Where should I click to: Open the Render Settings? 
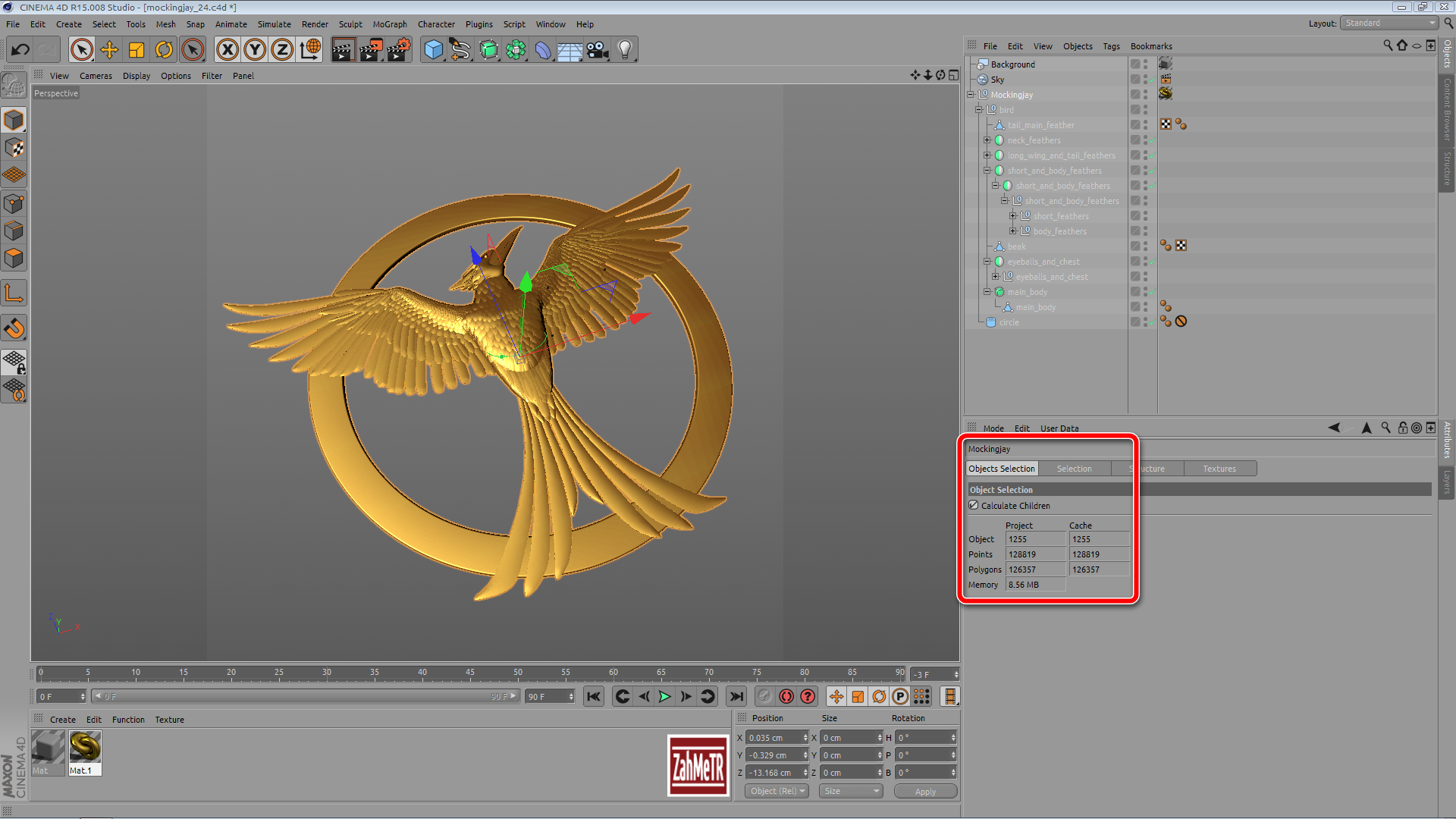[x=397, y=49]
